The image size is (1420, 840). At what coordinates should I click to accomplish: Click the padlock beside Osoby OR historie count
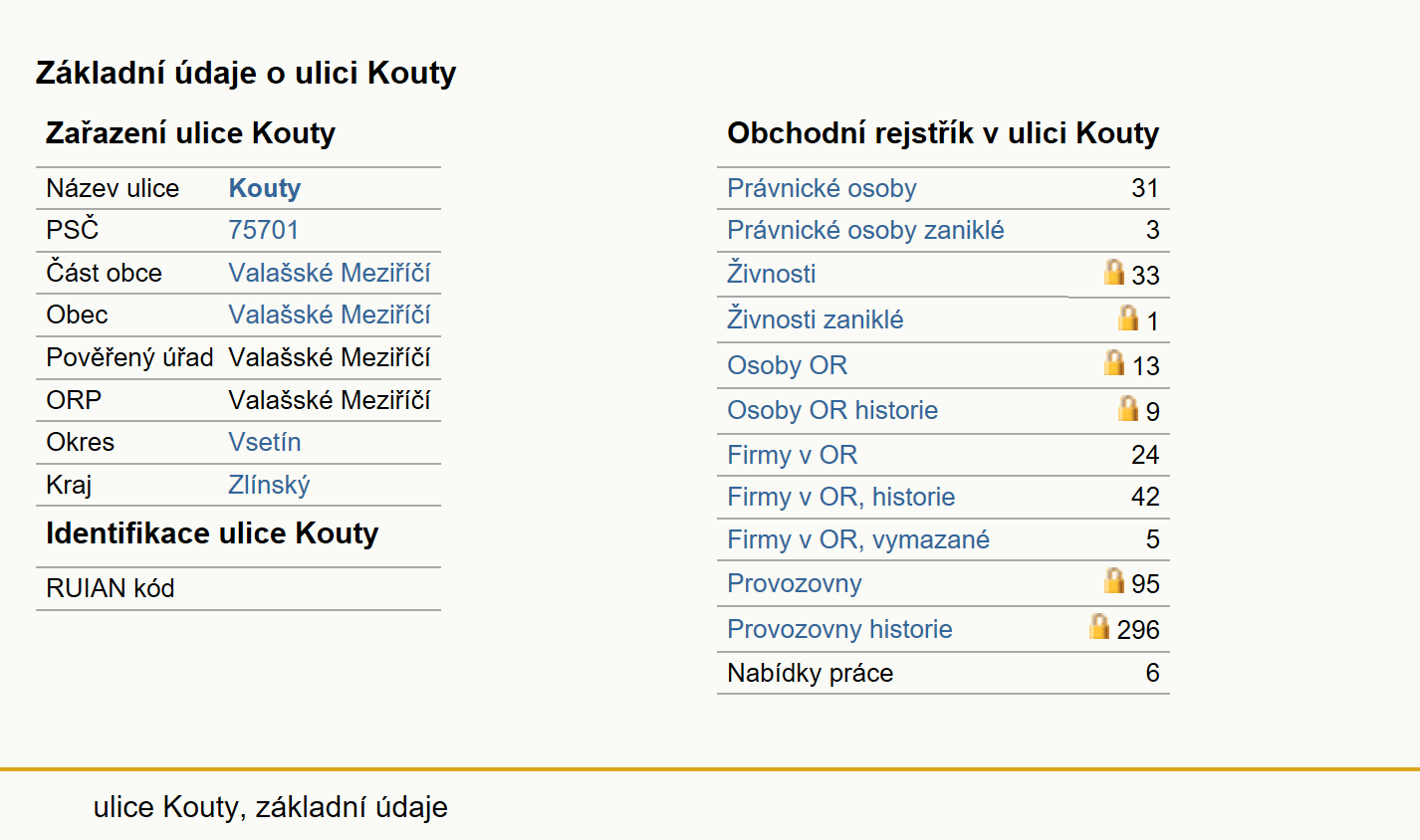(x=1128, y=408)
